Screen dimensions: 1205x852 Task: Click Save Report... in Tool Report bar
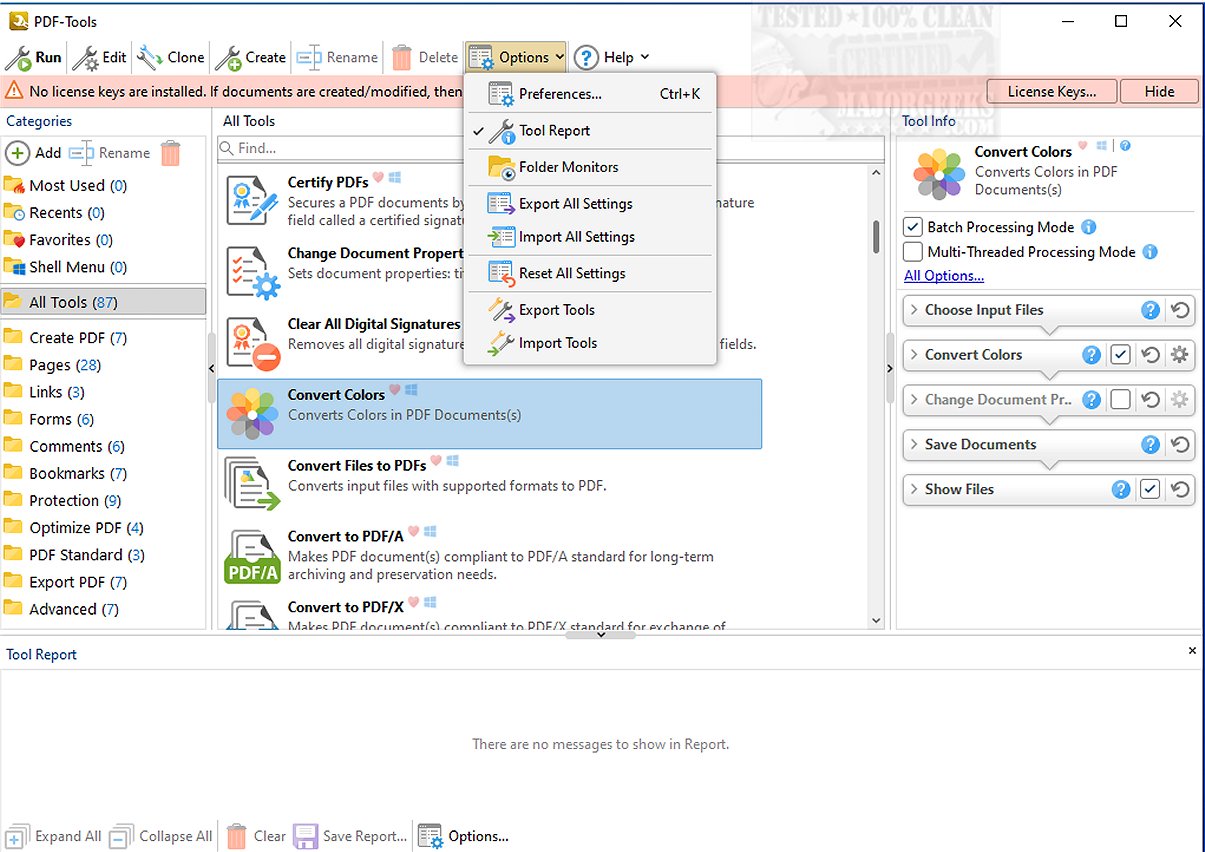point(350,836)
